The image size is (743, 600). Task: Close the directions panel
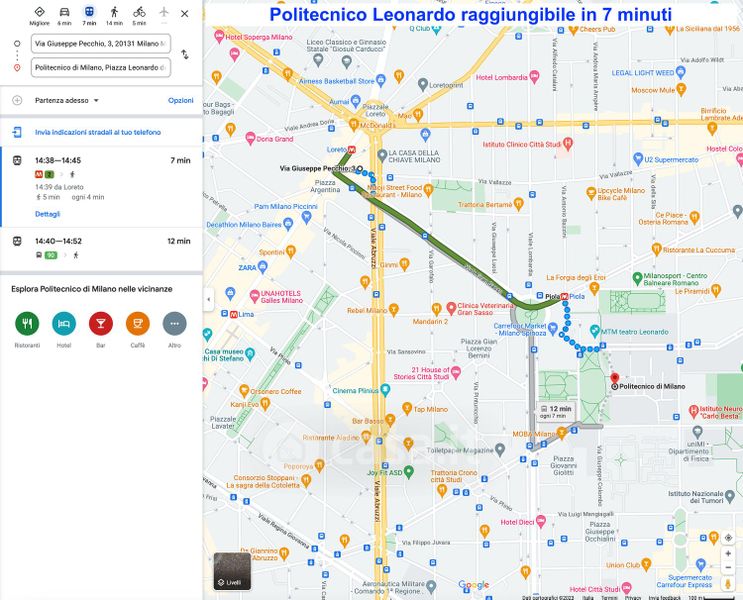[x=185, y=13]
